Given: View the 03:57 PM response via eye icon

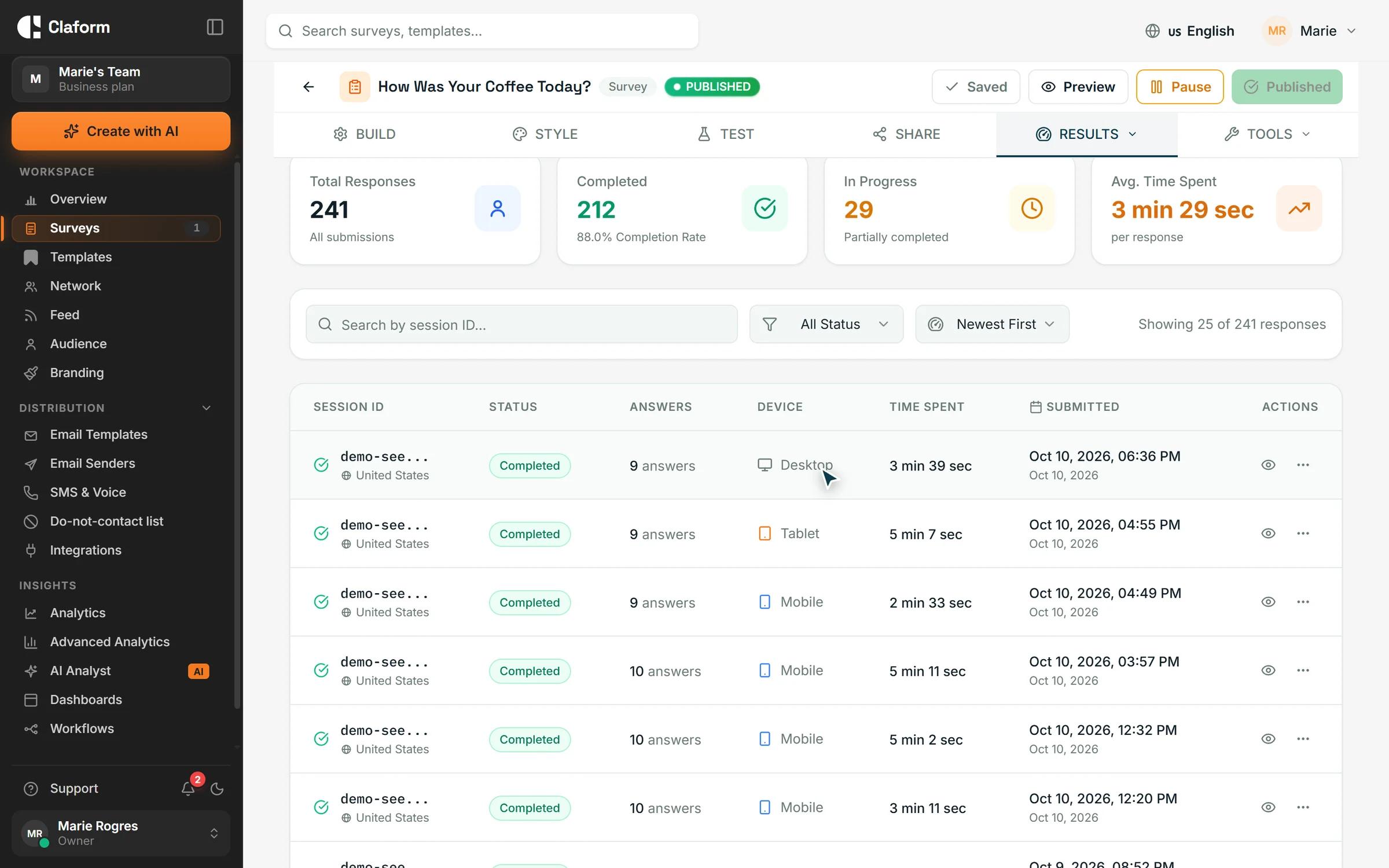Looking at the screenshot, I should [1268, 670].
